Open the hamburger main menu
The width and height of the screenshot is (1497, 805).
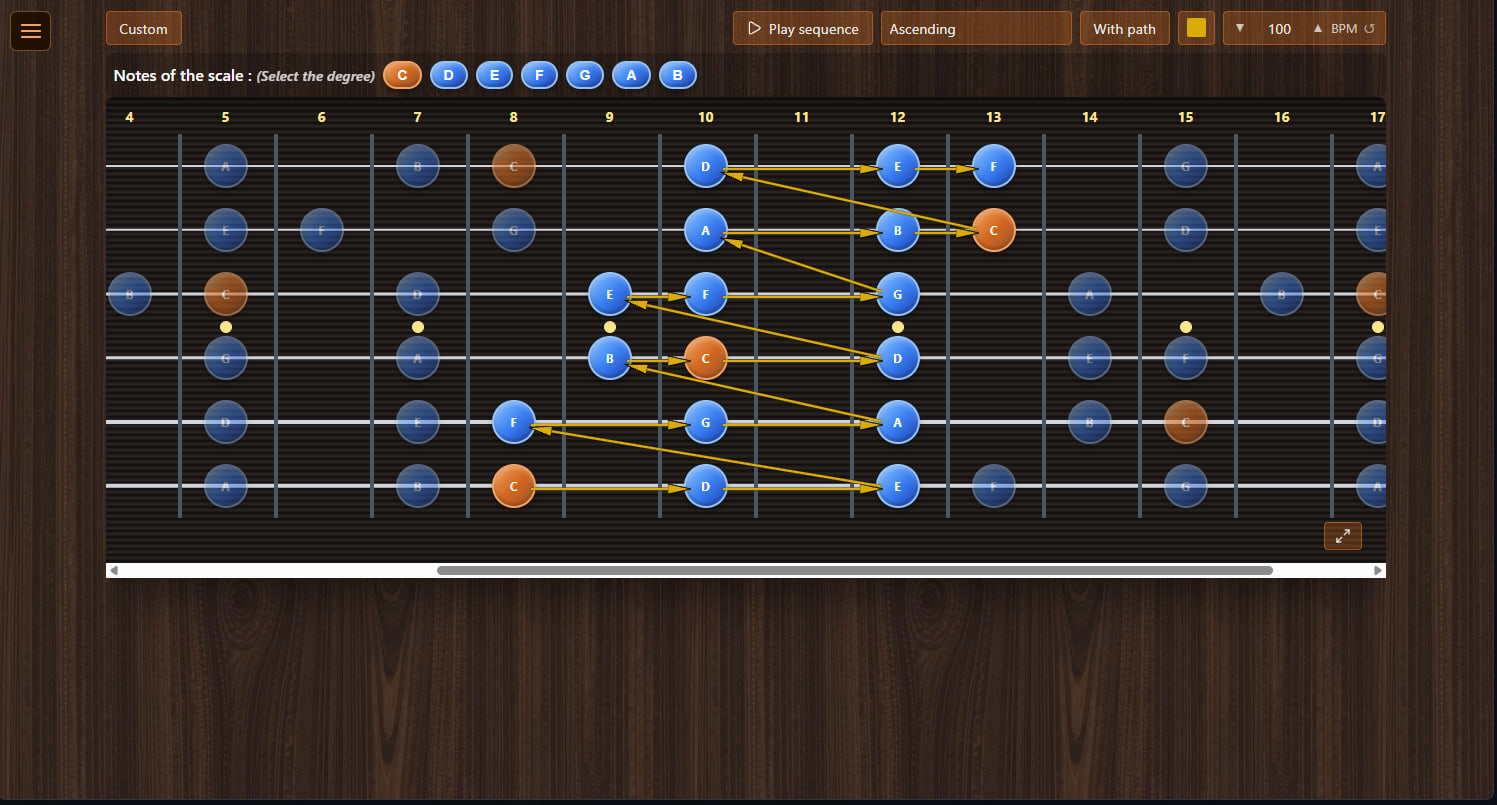point(31,31)
